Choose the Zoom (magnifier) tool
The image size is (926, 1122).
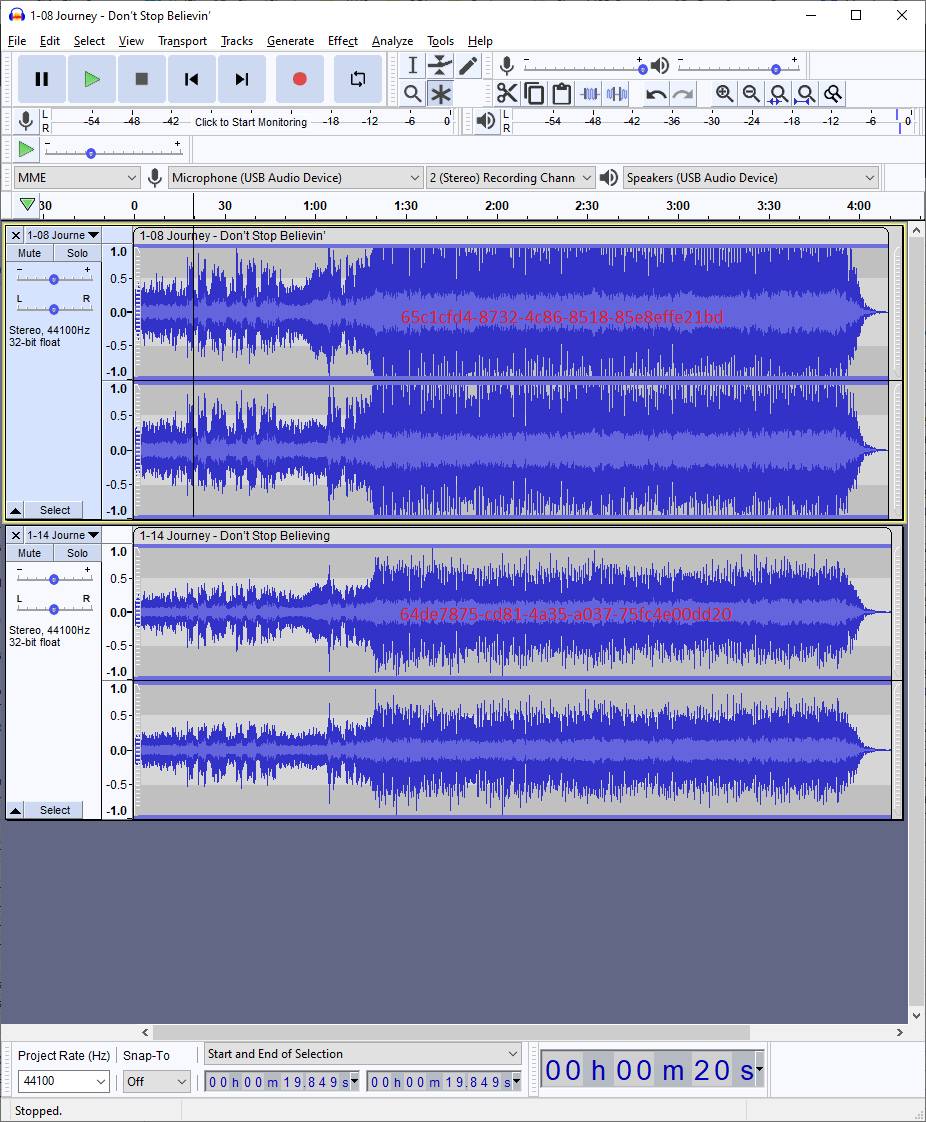click(x=412, y=94)
